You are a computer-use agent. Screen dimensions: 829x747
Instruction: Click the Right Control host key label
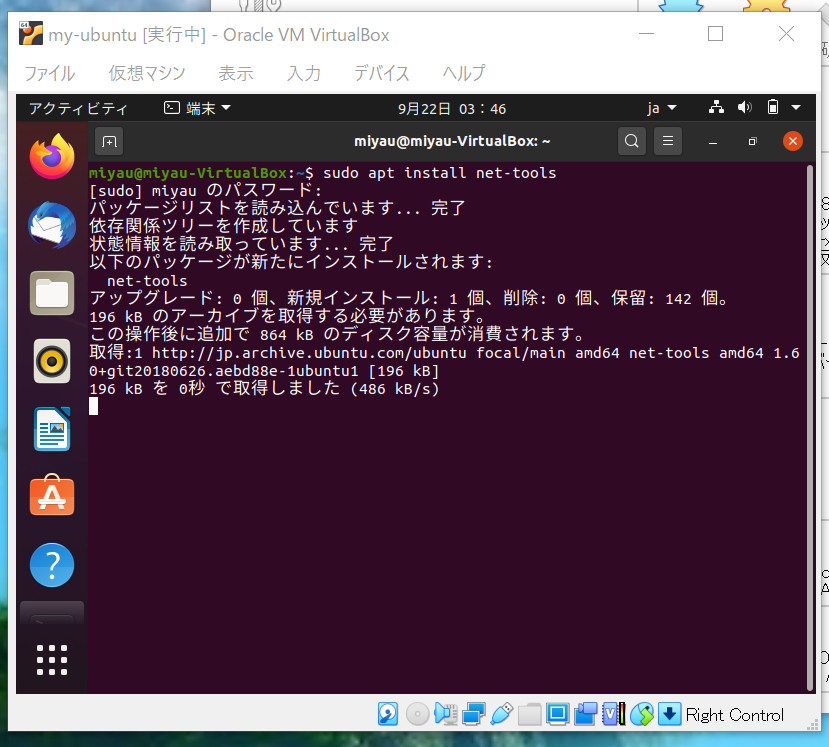click(734, 715)
